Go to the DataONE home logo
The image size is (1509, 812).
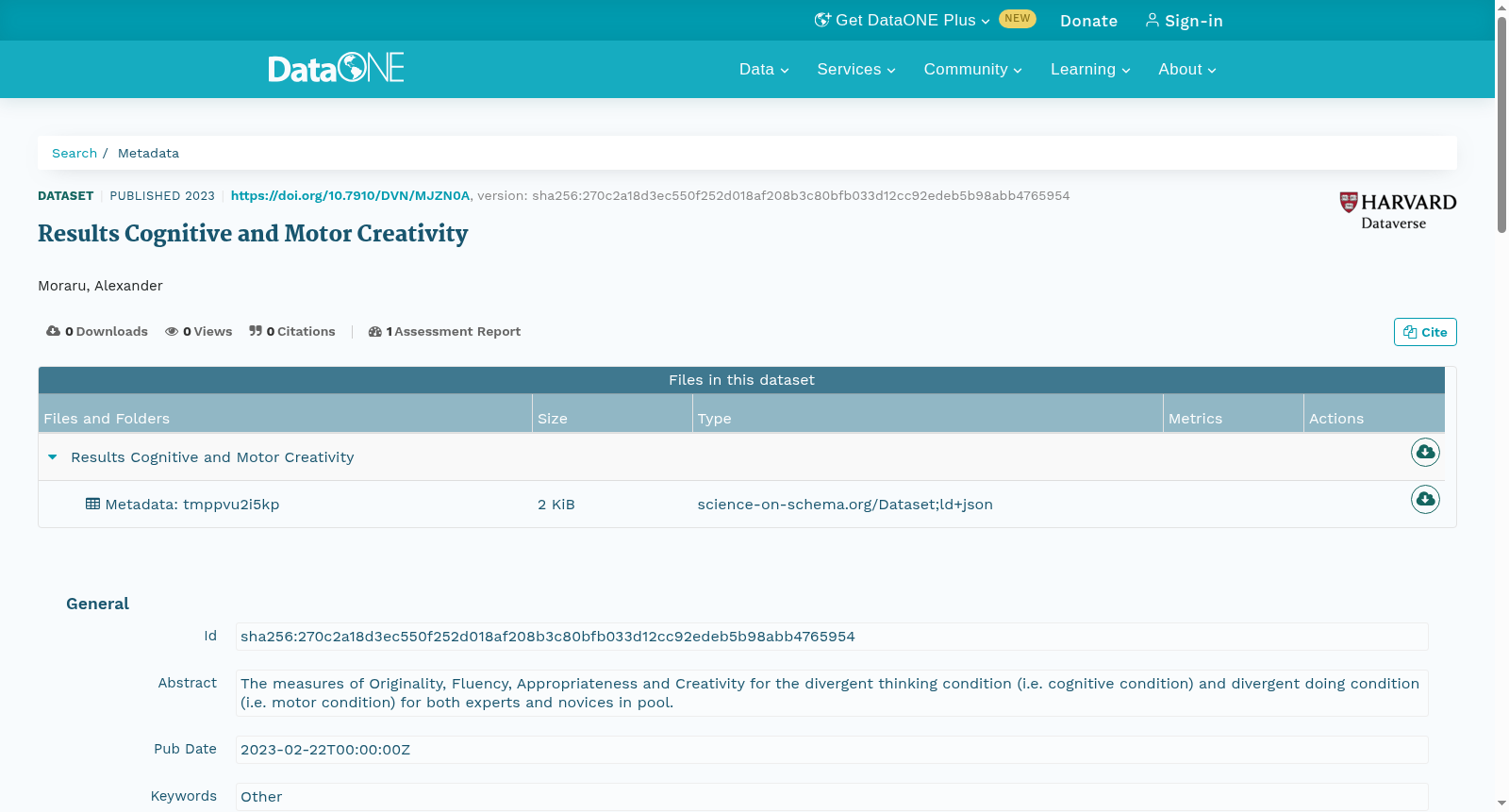[x=336, y=68]
